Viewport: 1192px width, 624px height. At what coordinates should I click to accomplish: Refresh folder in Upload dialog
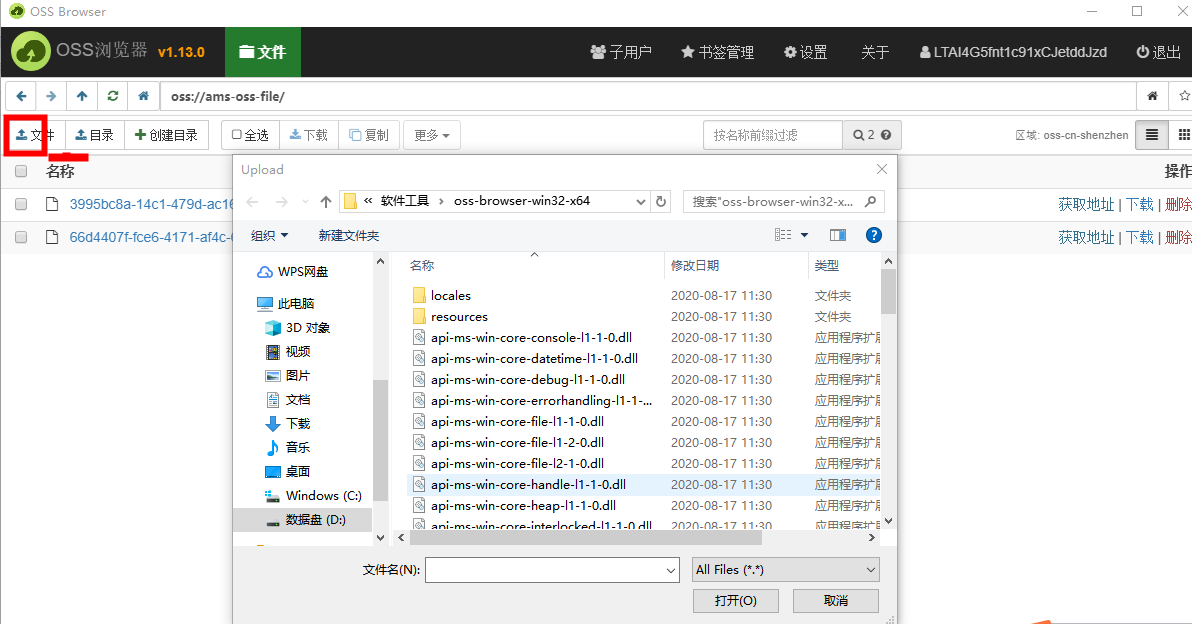[x=661, y=201]
